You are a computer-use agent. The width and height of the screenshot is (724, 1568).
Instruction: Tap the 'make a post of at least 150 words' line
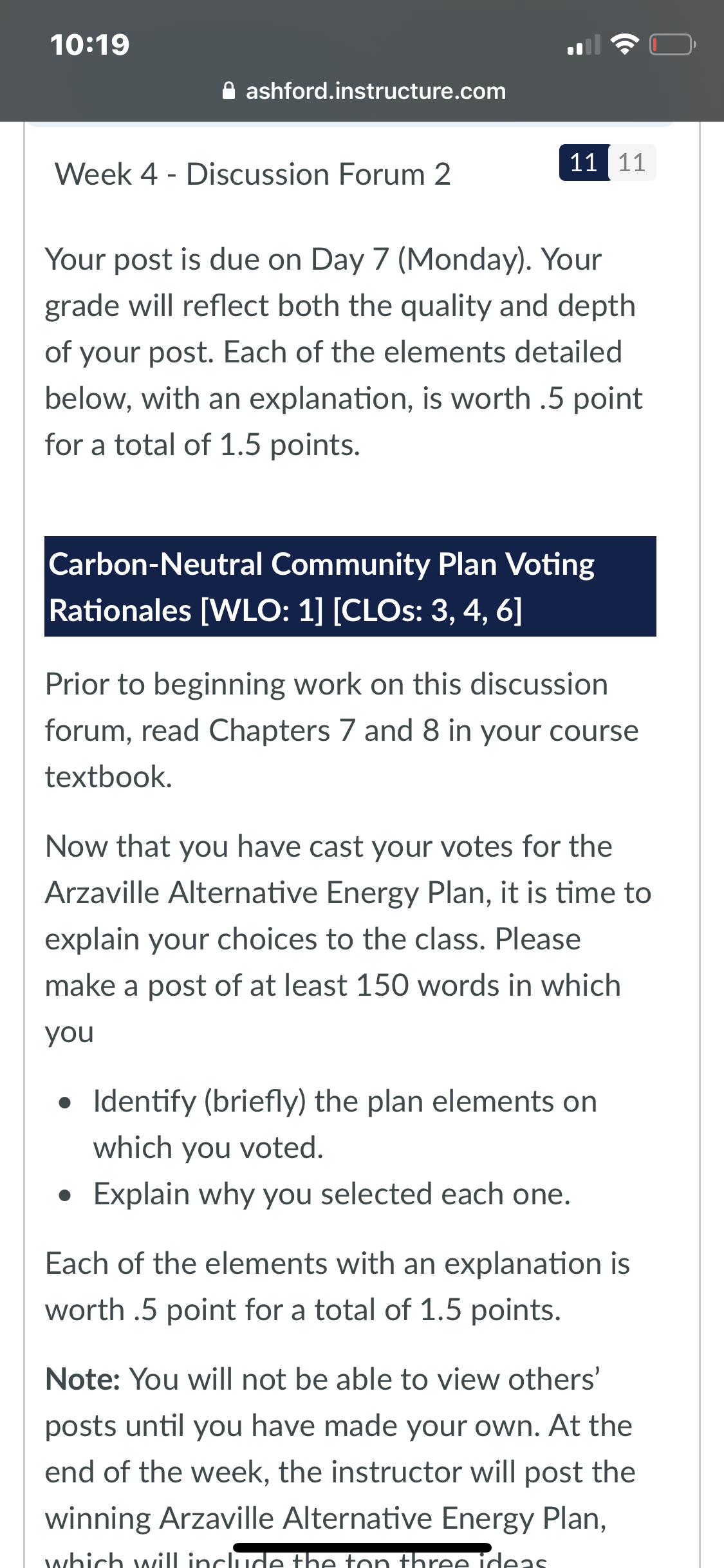(333, 985)
